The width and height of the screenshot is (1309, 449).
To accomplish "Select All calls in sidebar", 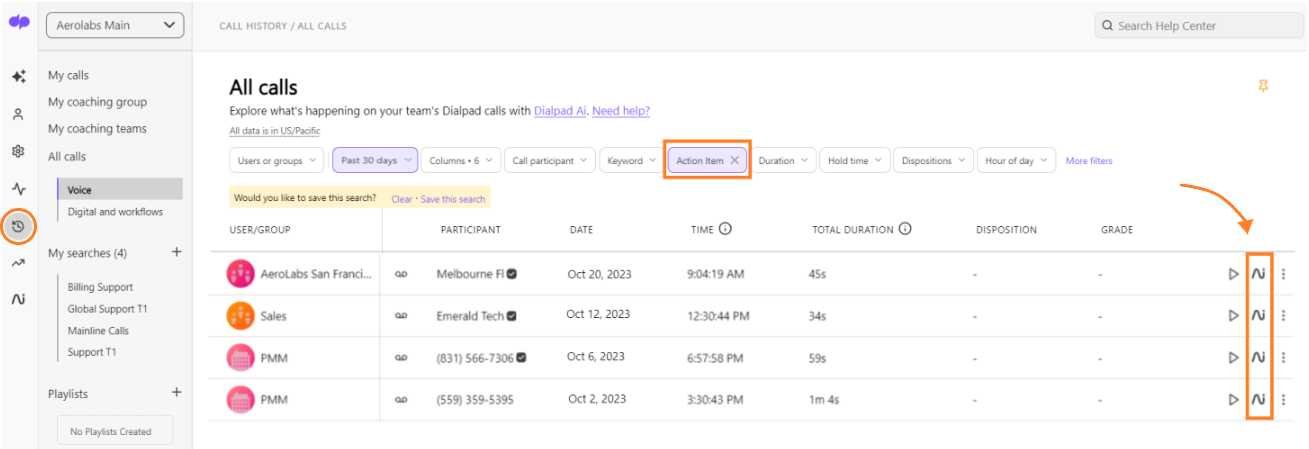I will [67, 157].
